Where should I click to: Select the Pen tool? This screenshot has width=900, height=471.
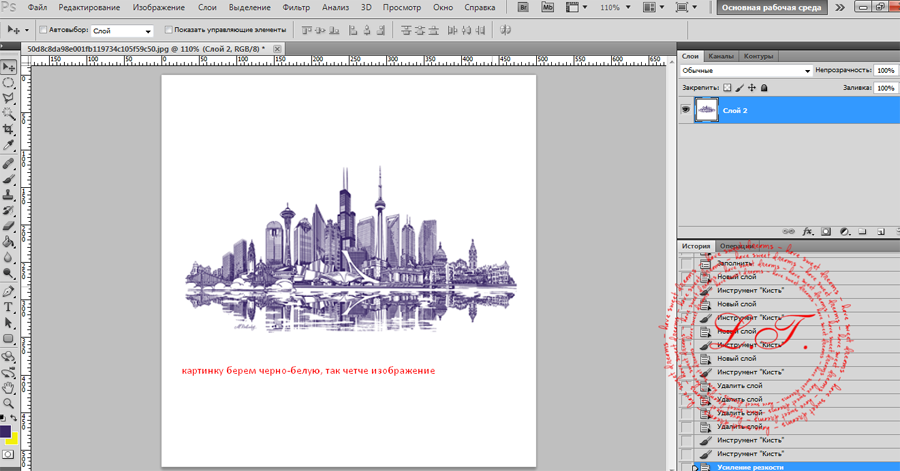[8, 292]
